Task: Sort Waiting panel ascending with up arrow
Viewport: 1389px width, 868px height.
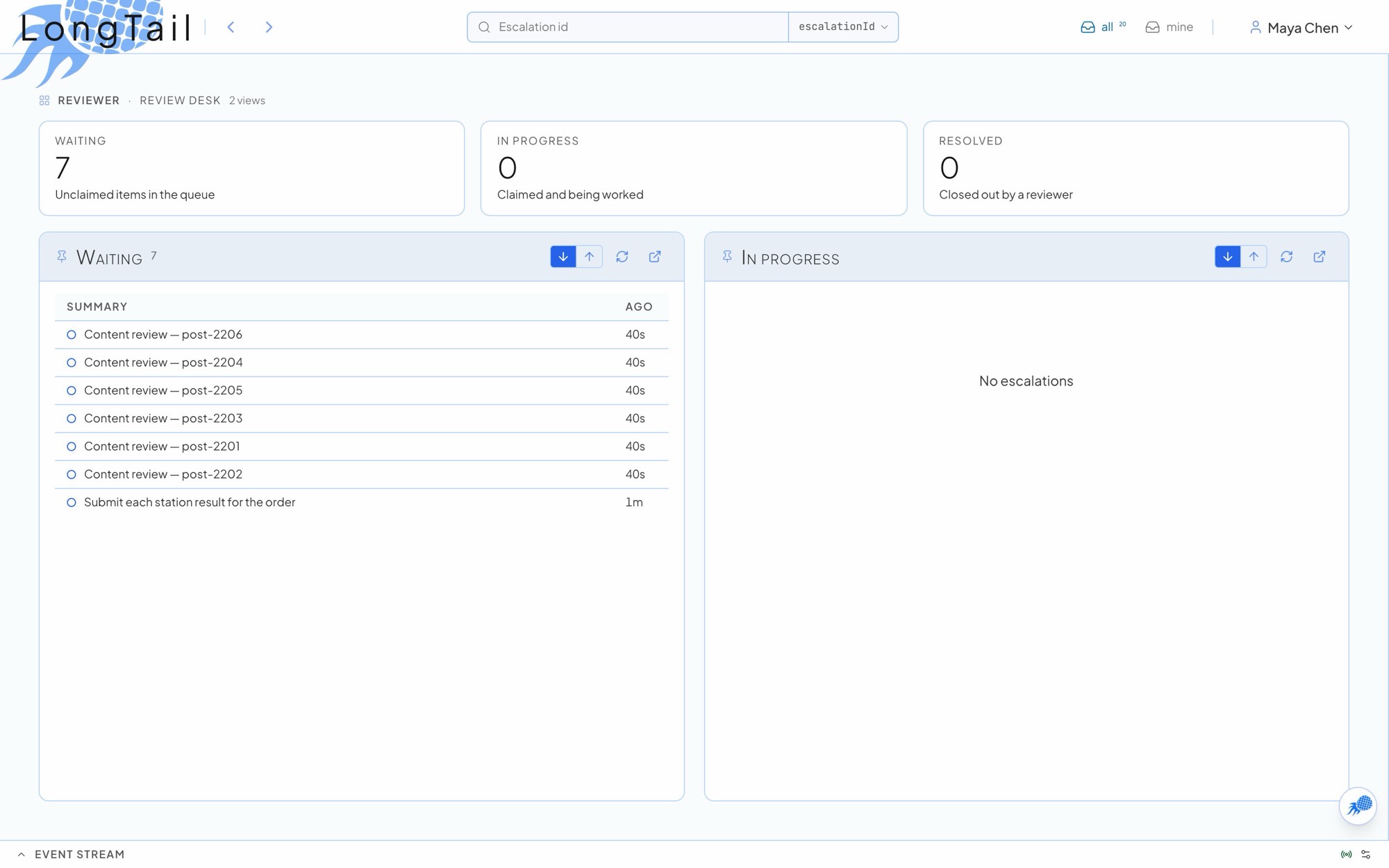Action: click(589, 257)
